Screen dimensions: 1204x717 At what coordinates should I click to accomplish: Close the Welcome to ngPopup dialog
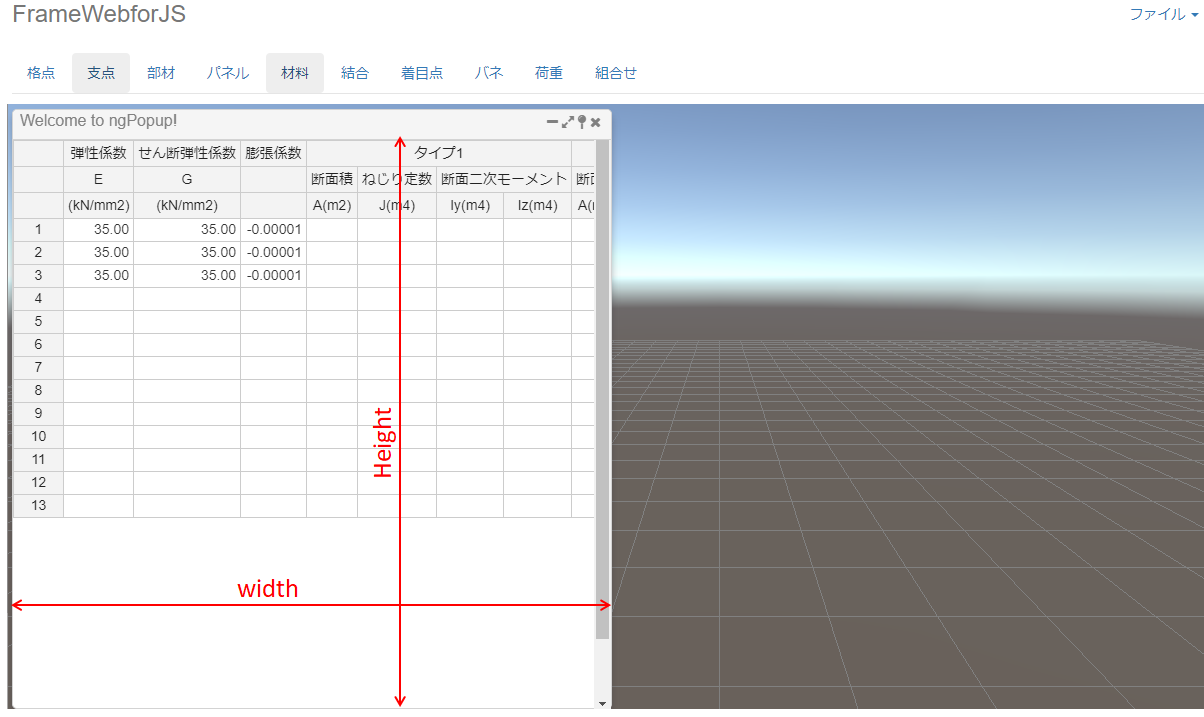(595, 121)
